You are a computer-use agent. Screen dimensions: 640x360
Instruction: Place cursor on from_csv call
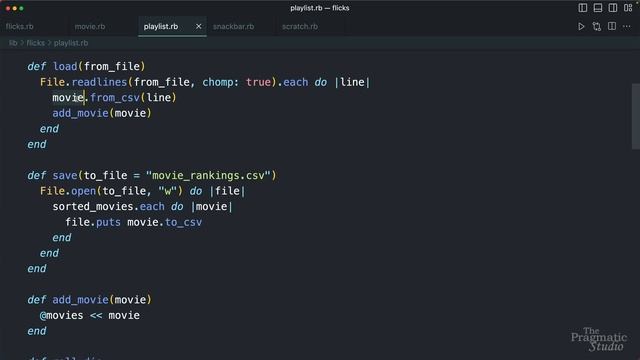pos(115,98)
